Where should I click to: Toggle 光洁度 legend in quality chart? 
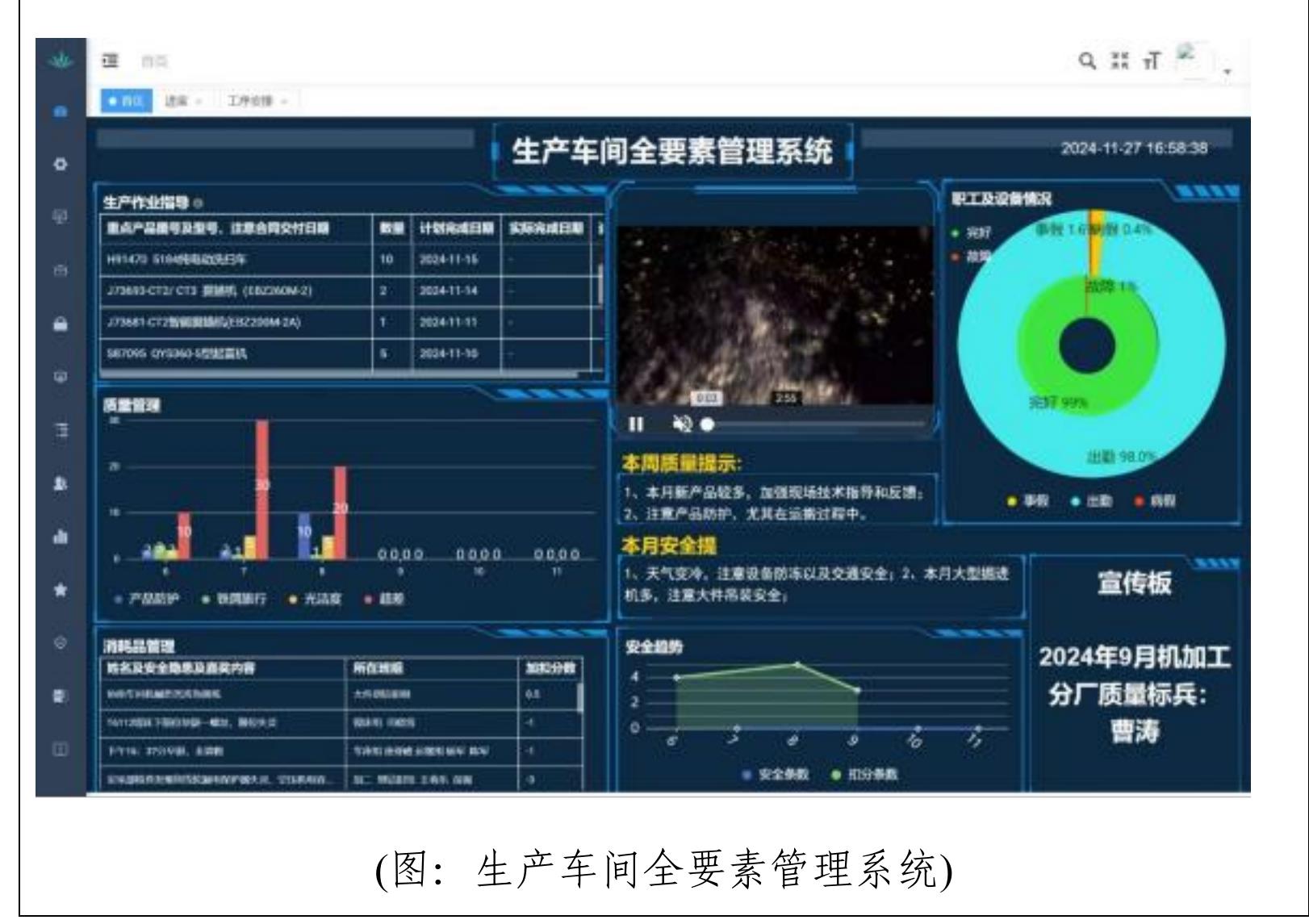tap(316, 600)
